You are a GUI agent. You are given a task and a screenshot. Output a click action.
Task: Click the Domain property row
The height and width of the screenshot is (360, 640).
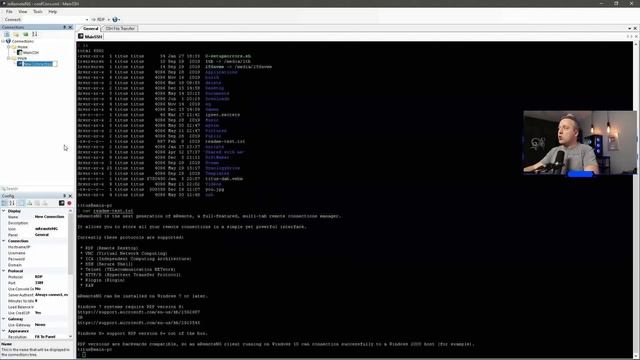tap(37, 265)
